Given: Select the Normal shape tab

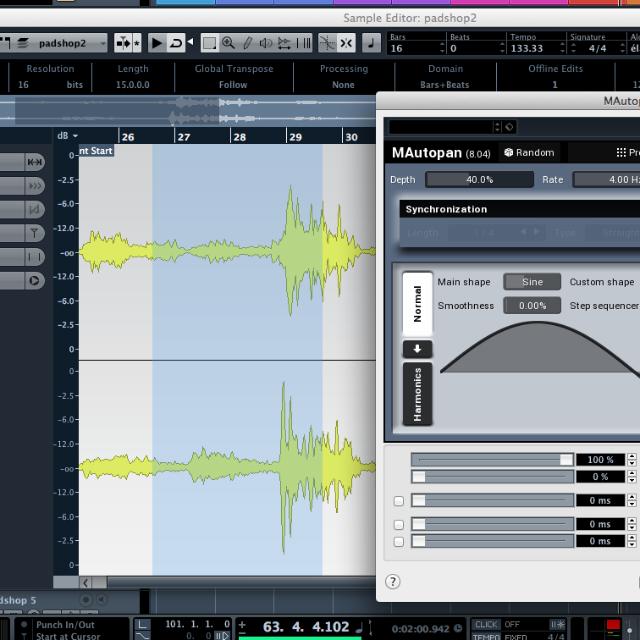Looking at the screenshot, I should pyautogui.click(x=417, y=303).
